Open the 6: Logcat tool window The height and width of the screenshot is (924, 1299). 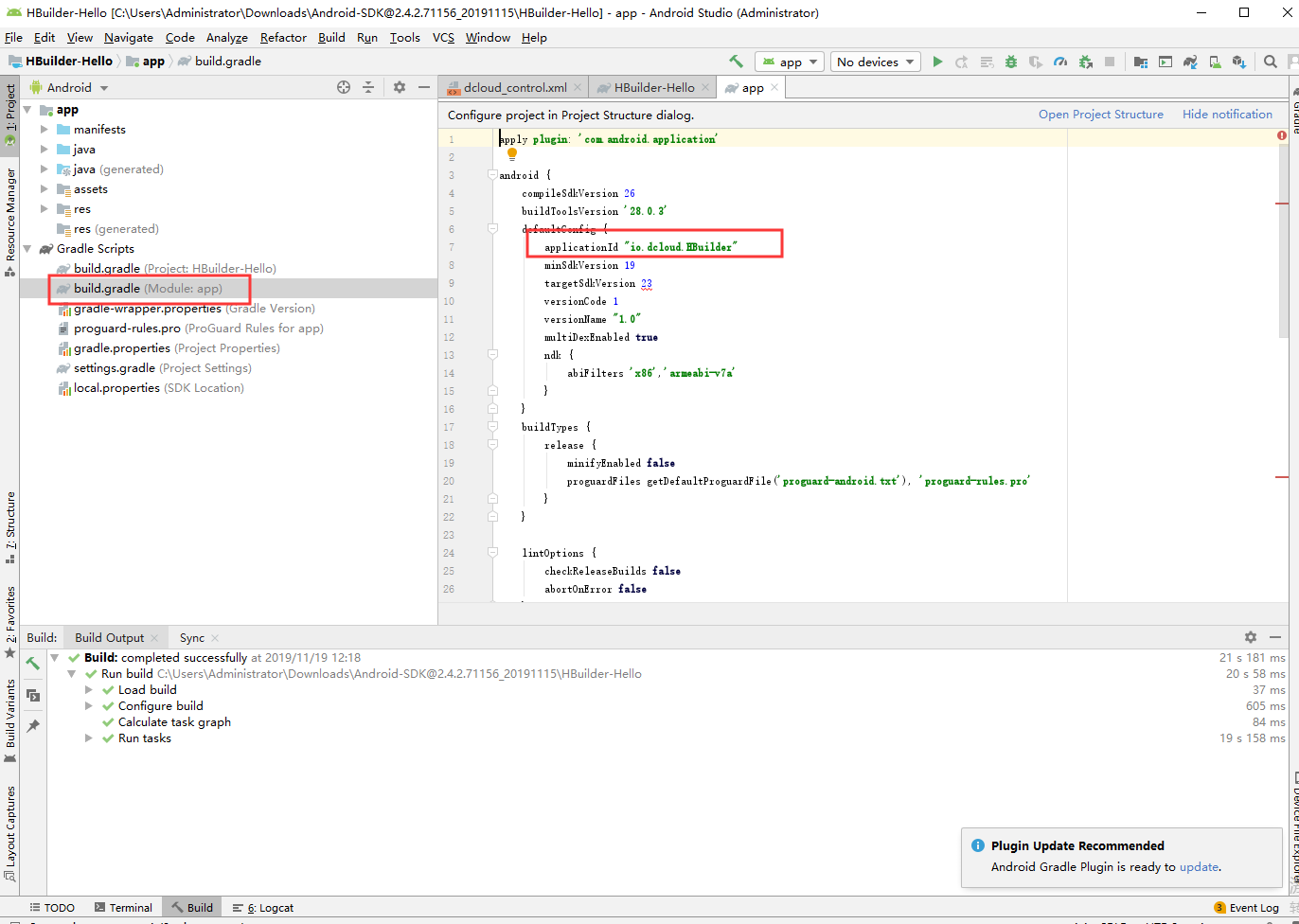coord(262,907)
